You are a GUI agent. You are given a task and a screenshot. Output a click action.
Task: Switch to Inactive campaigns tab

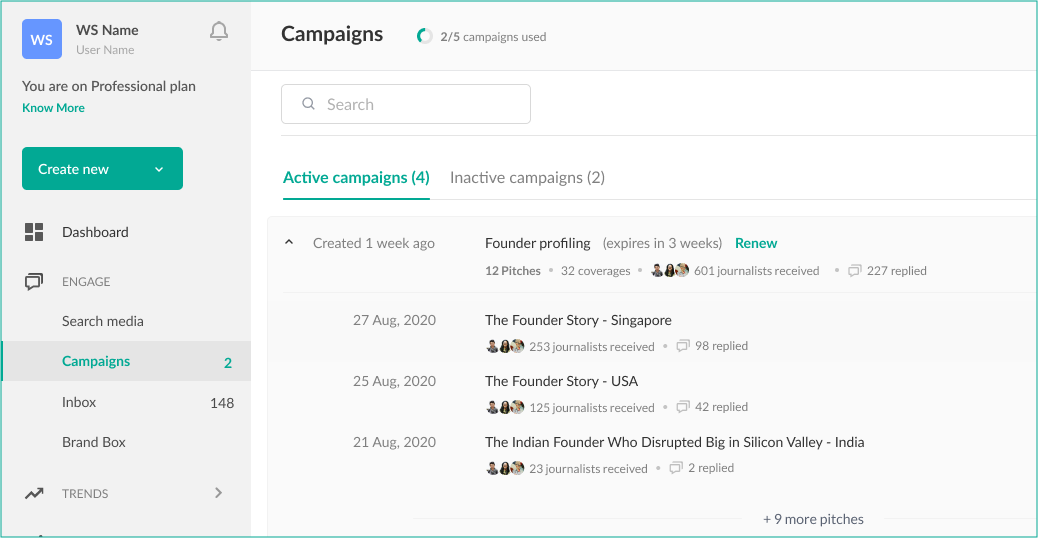[528, 177]
